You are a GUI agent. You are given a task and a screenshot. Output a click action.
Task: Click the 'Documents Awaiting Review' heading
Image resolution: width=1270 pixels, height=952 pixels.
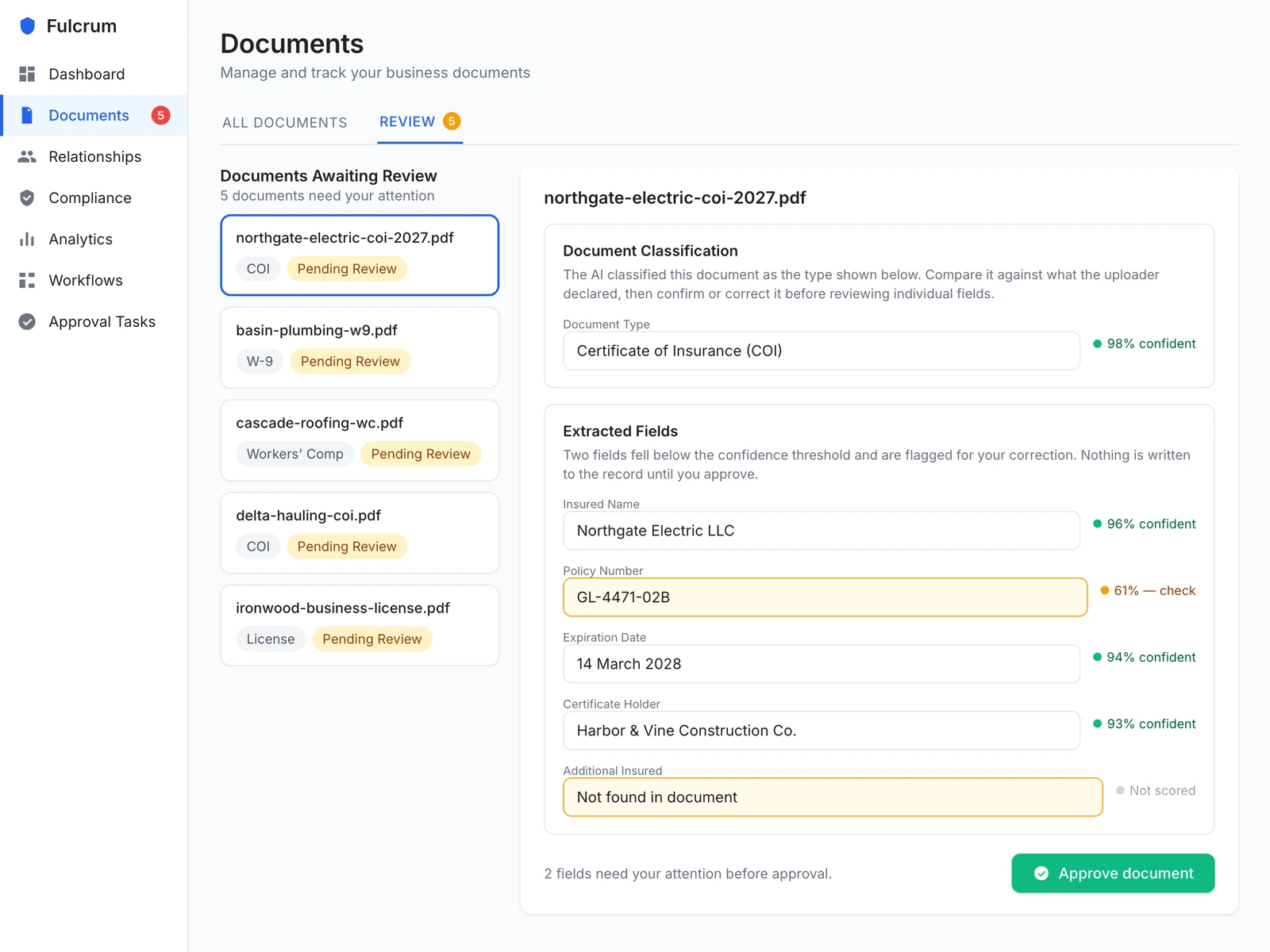[x=329, y=175]
